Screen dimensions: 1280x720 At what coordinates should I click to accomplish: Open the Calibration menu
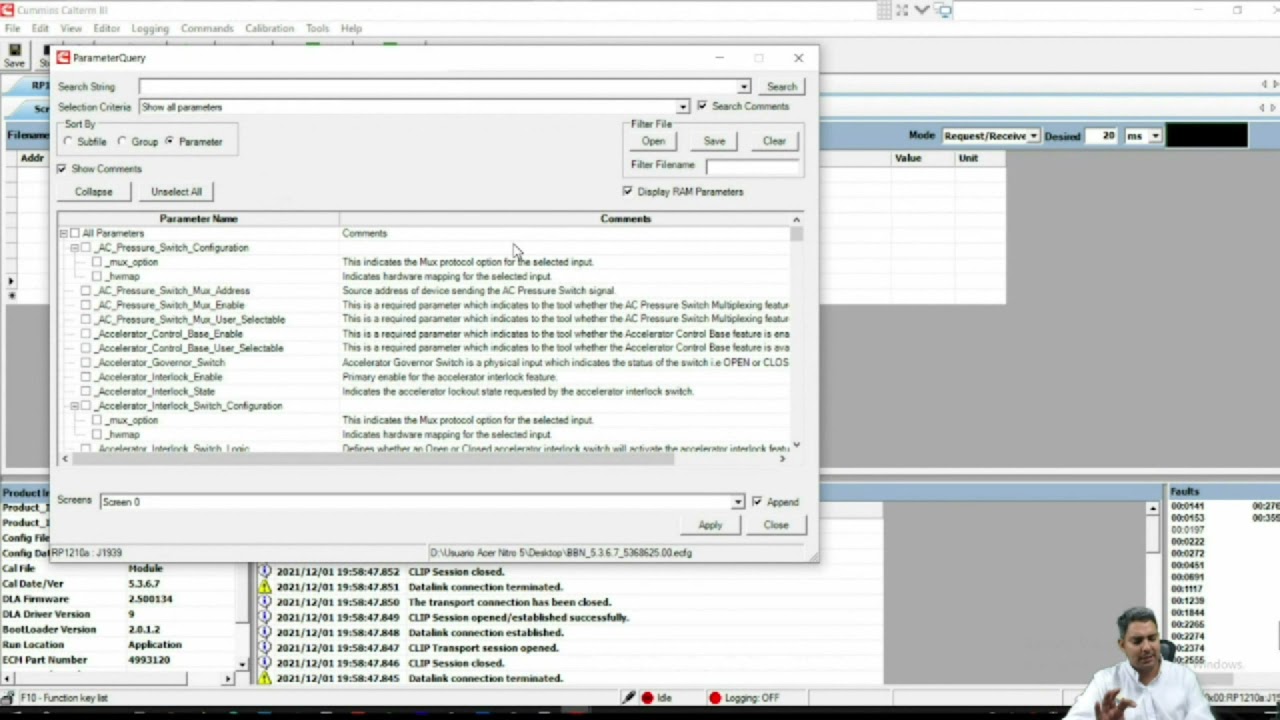coord(269,28)
